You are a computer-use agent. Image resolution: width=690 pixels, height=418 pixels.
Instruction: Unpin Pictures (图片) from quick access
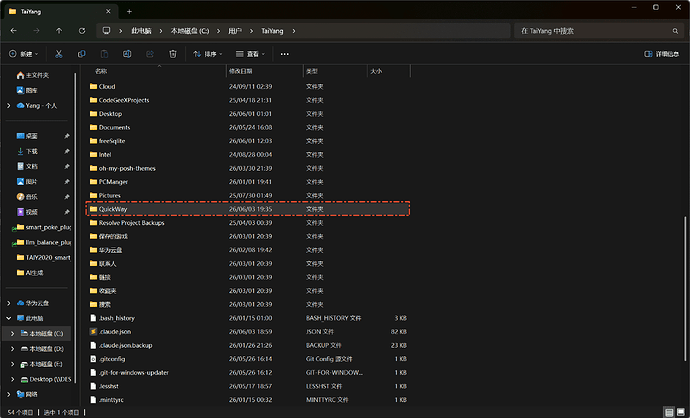pyautogui.click(x=67, y=181)
